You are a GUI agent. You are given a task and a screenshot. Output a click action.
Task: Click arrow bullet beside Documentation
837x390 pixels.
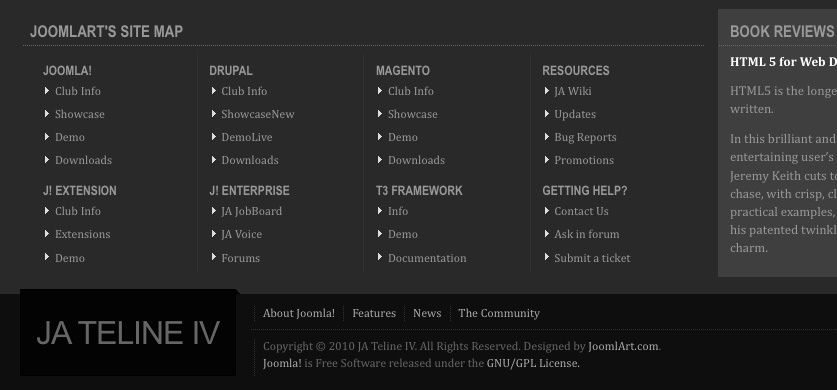[380, 257]
